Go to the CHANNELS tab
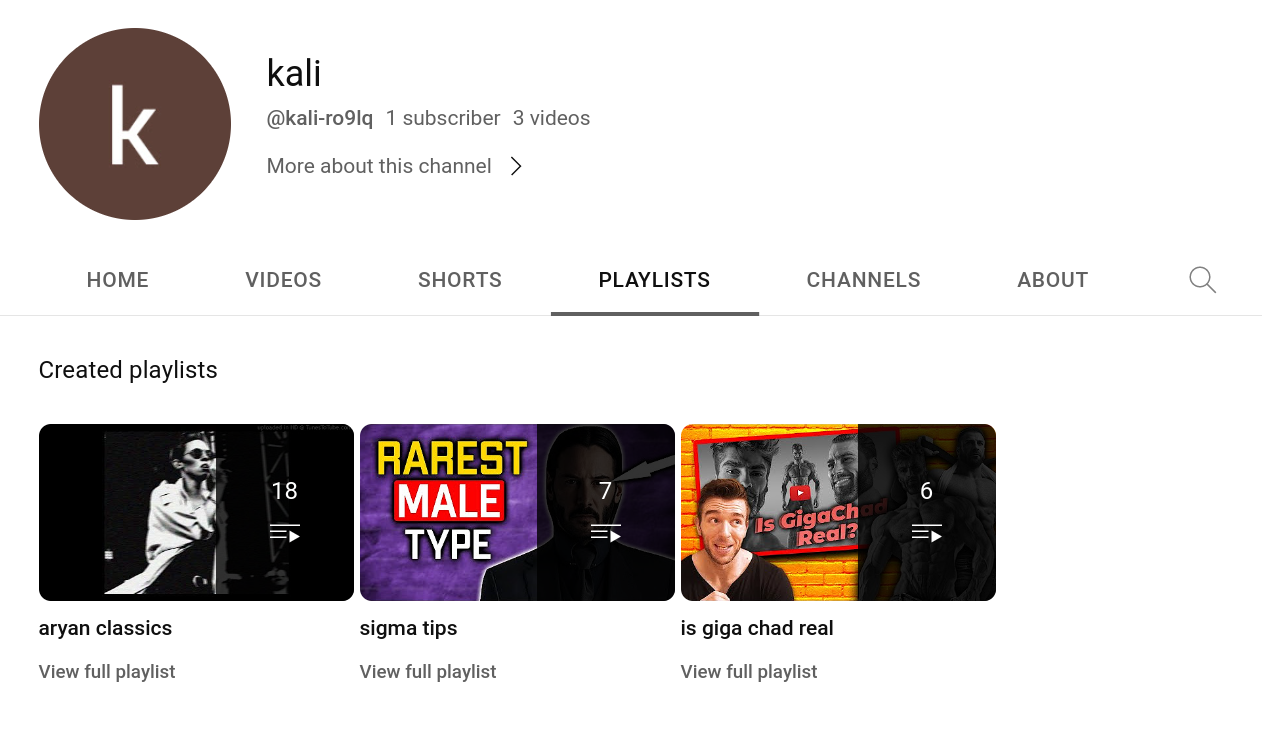 click(864, 280)
